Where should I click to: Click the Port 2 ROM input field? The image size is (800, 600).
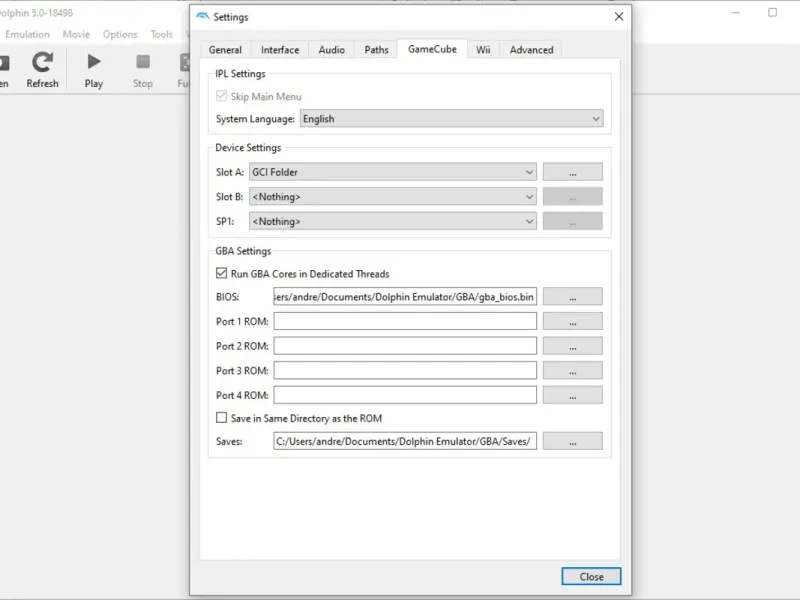[x=405, y=345]
